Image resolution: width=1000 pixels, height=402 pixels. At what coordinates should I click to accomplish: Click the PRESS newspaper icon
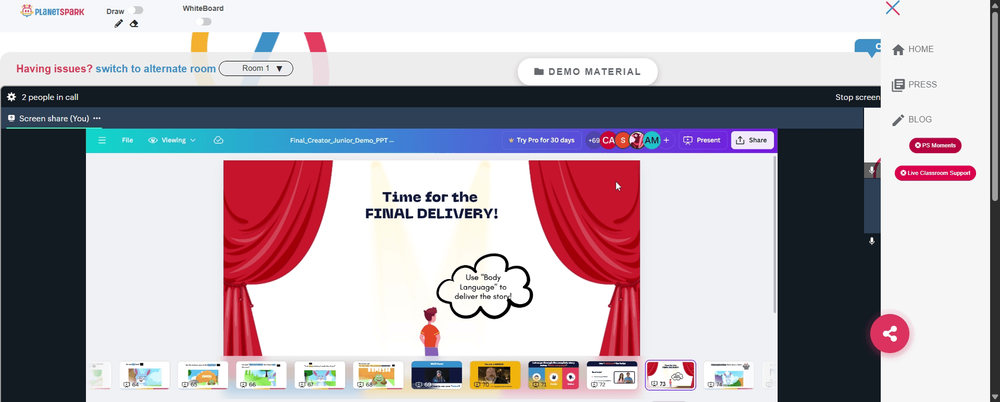(x=898, y=85)
